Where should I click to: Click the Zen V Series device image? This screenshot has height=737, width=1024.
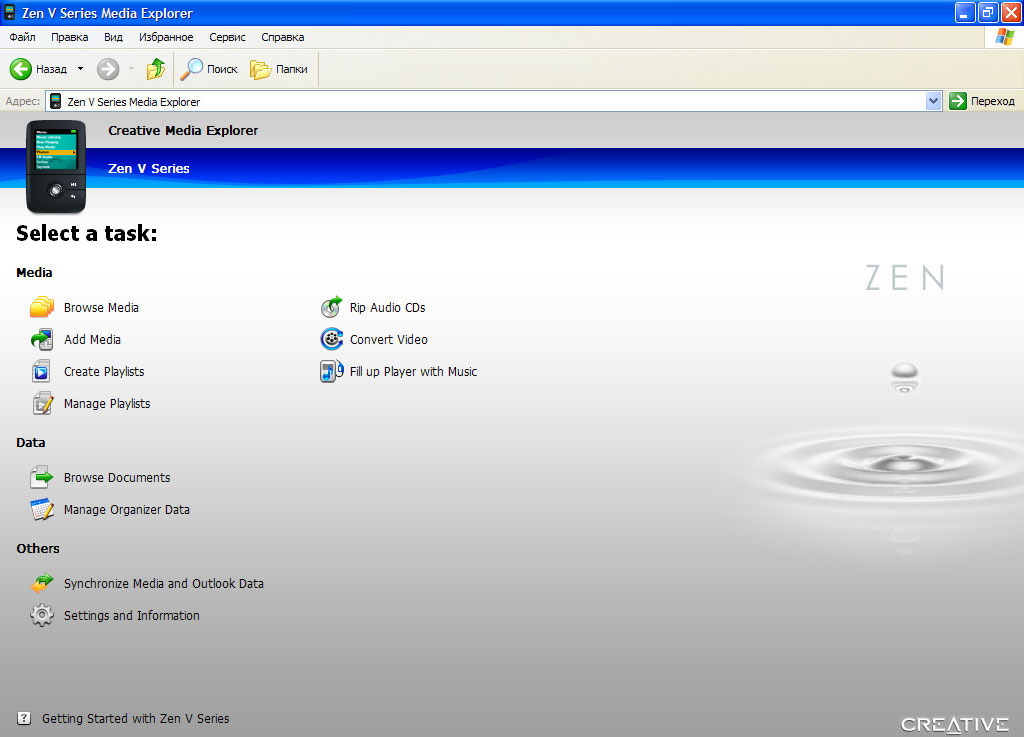click(56, 167)
